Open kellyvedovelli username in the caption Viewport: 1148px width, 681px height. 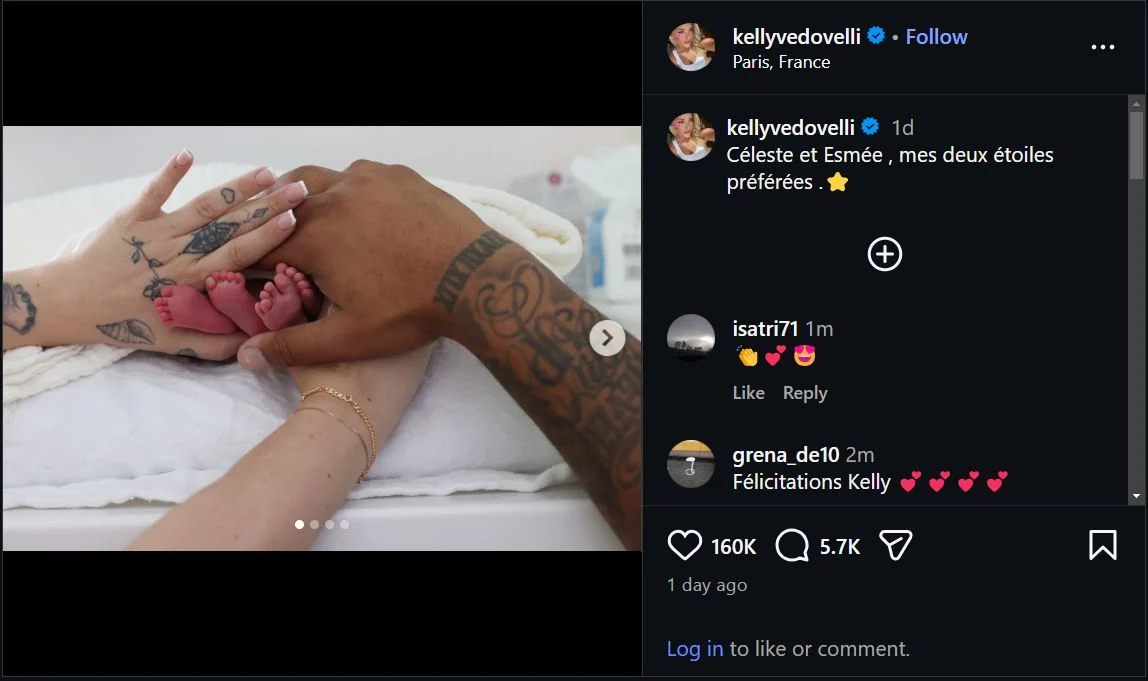click(791, 127)
